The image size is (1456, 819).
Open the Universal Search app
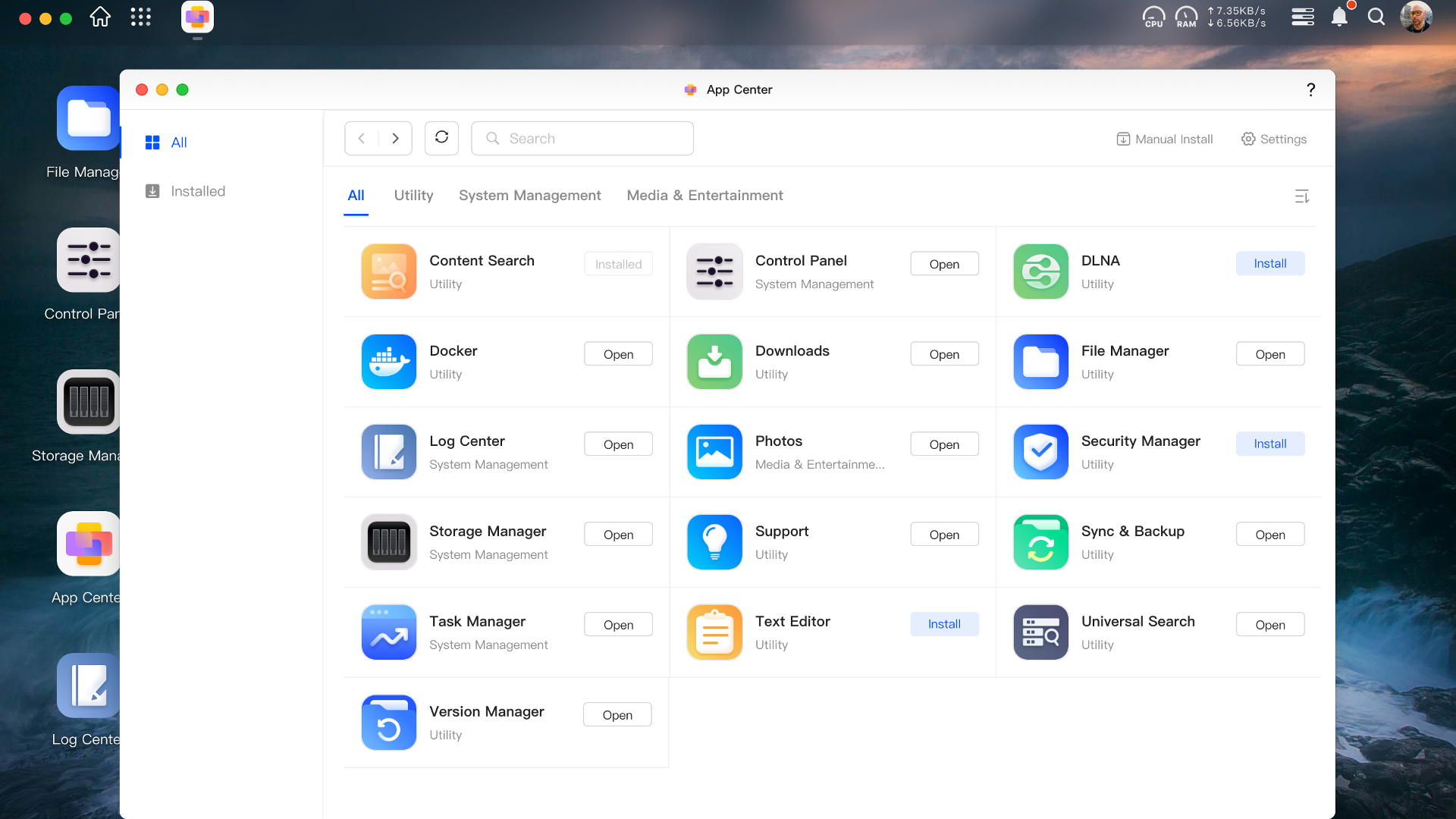tap(1269, 624)
